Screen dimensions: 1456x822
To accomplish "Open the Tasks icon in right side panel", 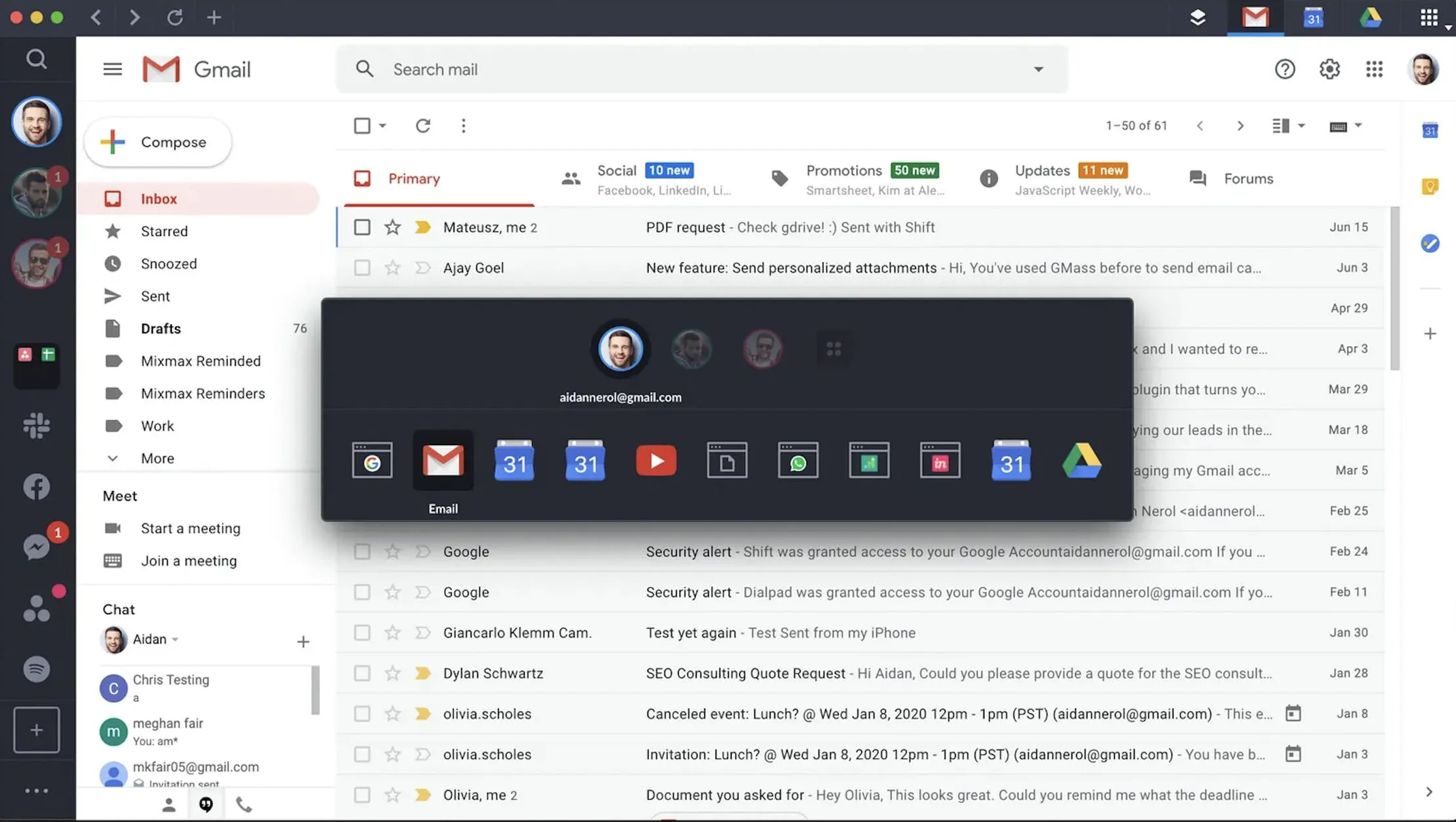I will pyautogui.click(x=1430, y=243).
